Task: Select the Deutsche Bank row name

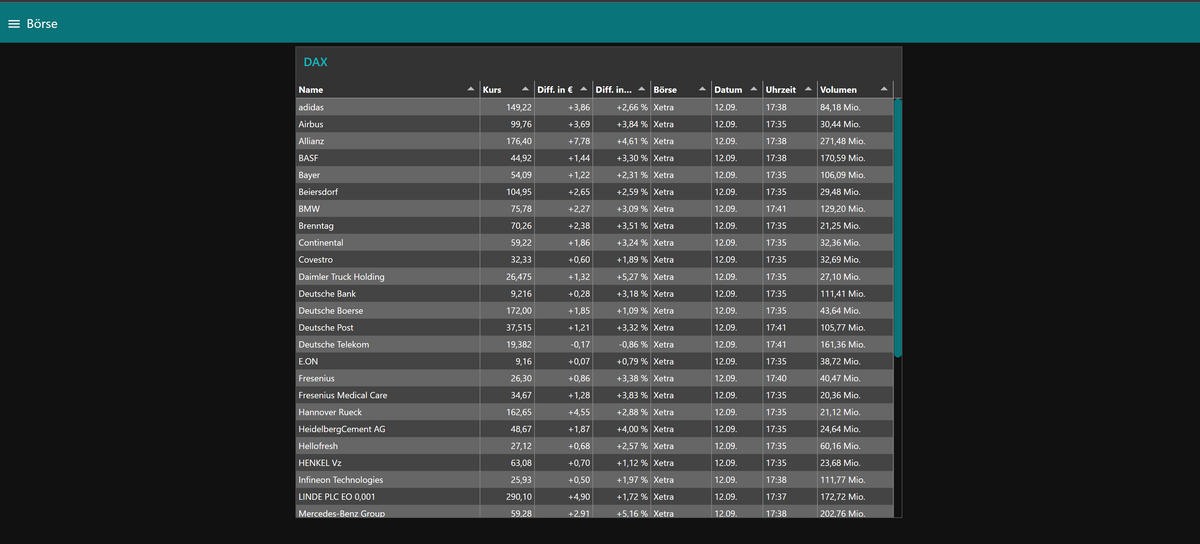Action: click(327, 294)
